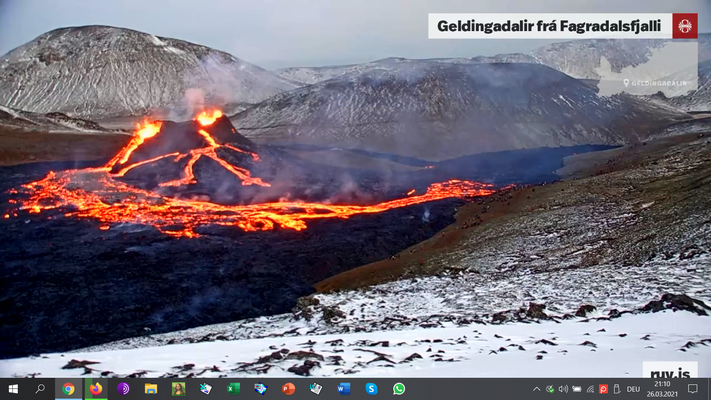Launch Word from the taskbar

coord(344,389)
